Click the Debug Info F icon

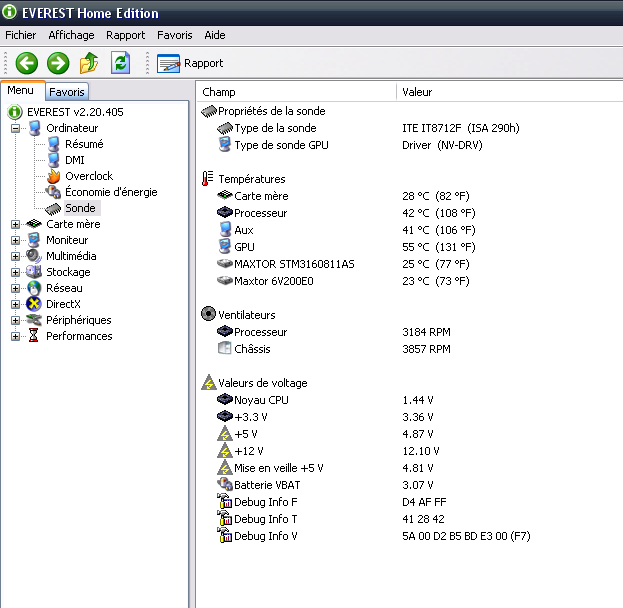tap(225, 501)
